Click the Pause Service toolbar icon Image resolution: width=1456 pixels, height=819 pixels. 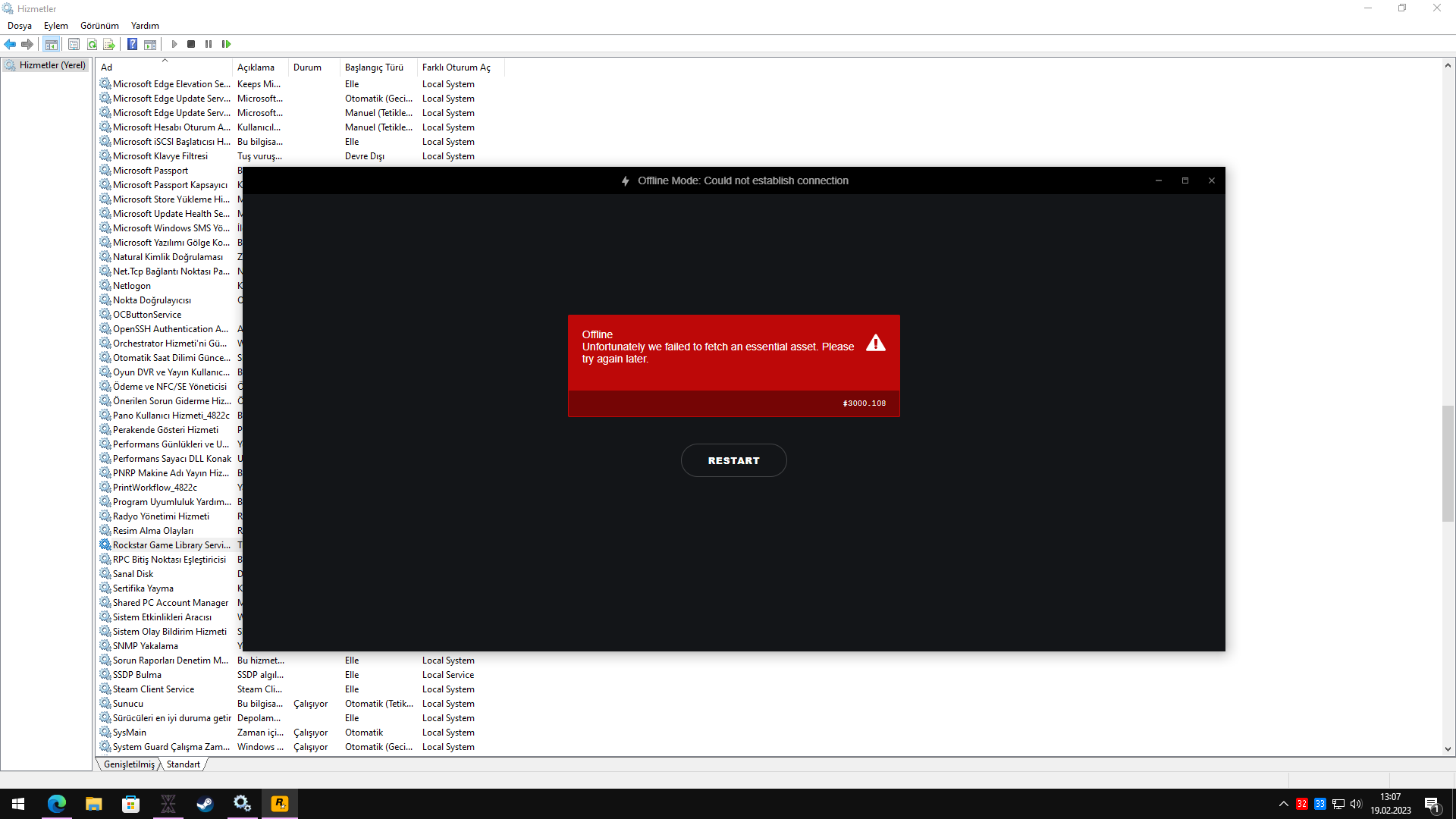(209, 44)
